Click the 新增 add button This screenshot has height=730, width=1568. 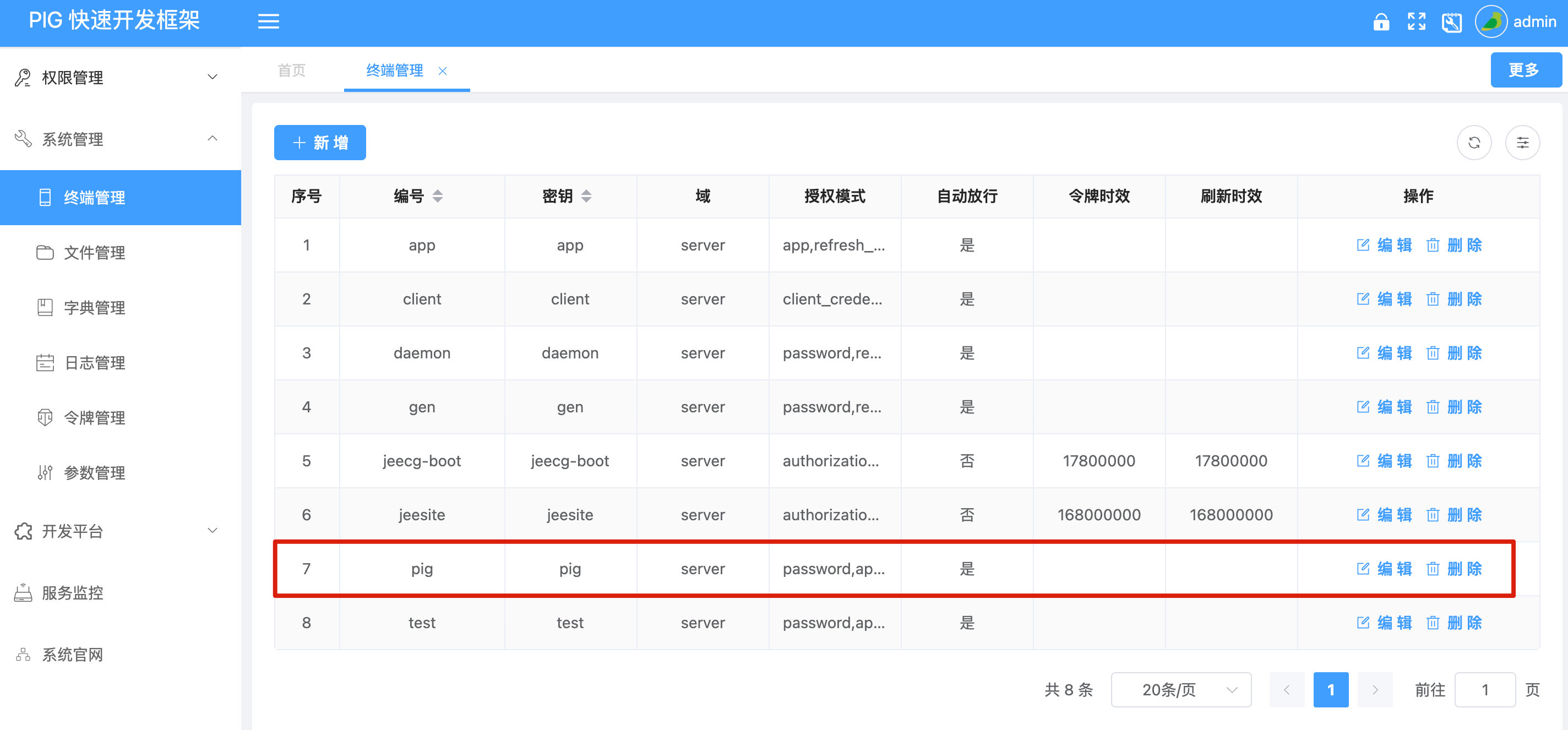click(x=319, y=143)
